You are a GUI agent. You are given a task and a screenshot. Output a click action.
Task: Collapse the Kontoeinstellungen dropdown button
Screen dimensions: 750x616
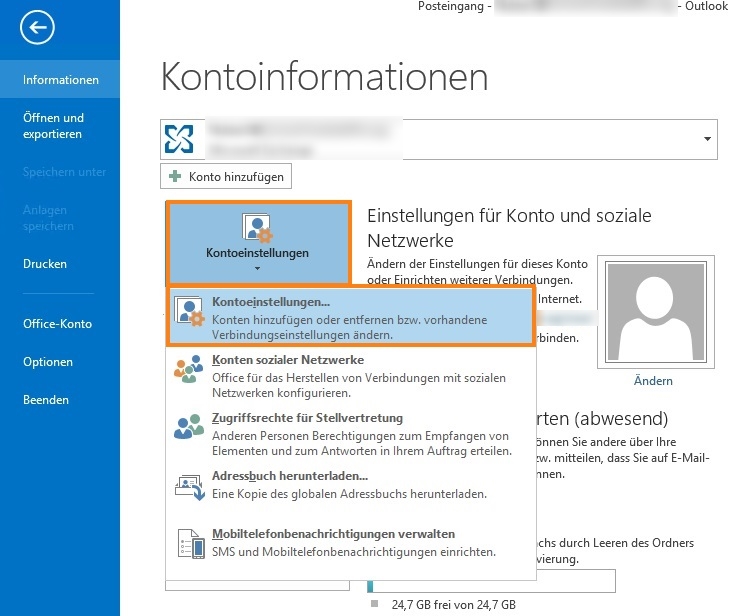coord(259,243)
